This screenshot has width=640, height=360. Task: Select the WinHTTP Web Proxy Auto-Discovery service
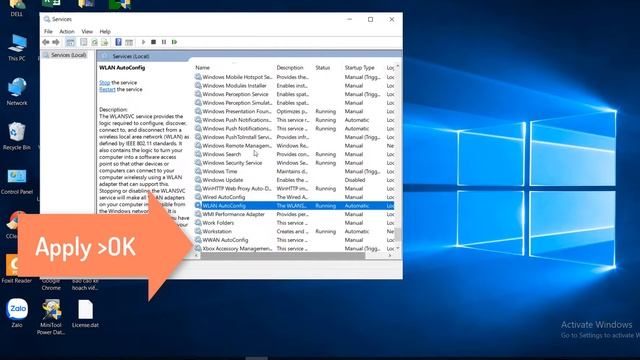294,189
